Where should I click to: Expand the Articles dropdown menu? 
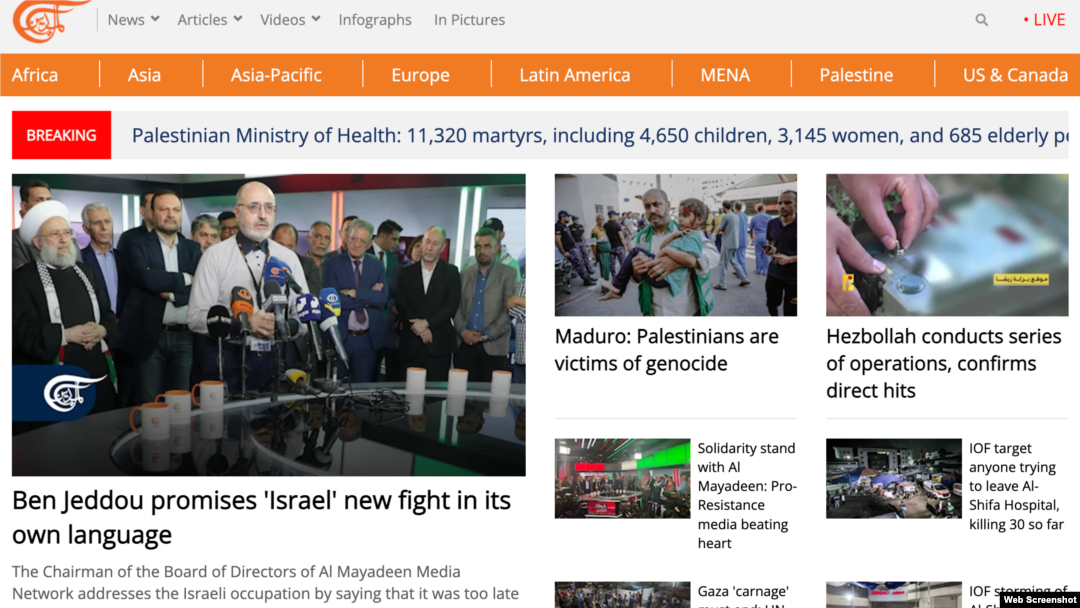[x=209, y=20]
